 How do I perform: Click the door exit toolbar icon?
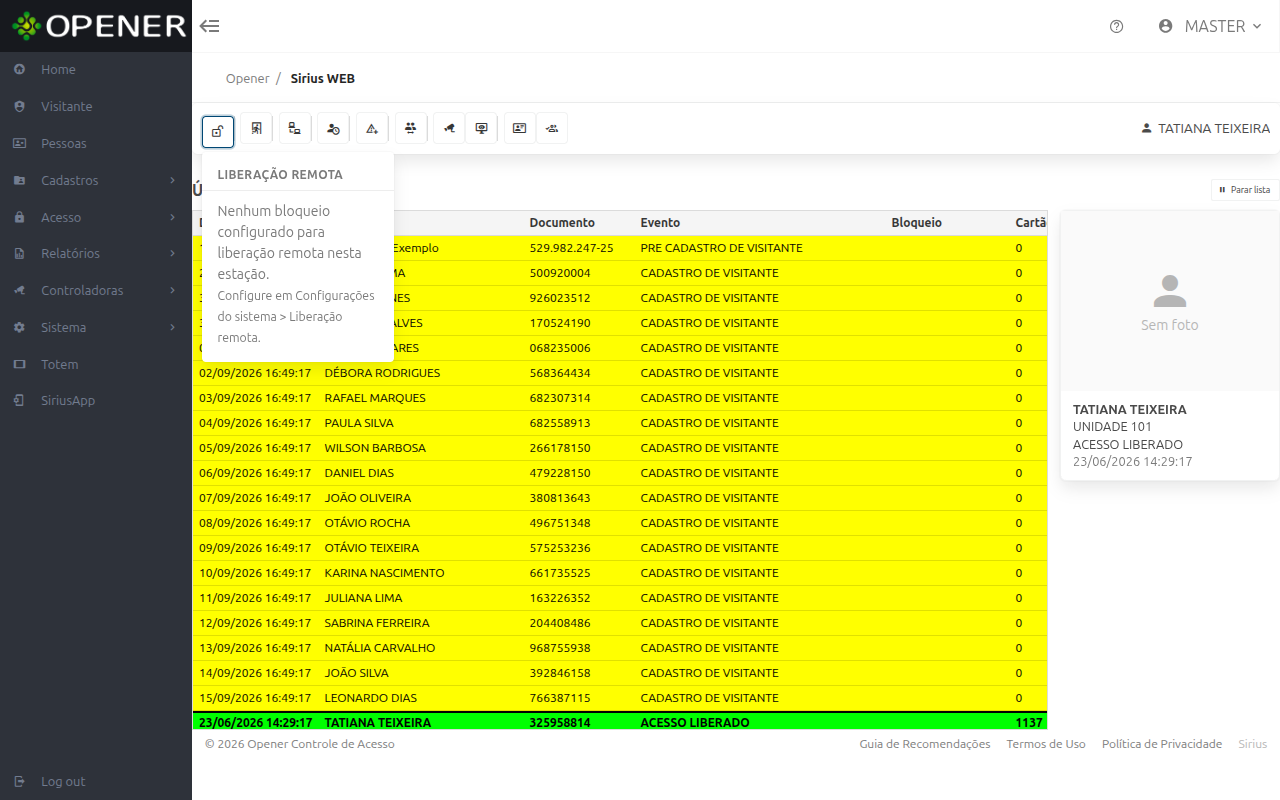tap(256, 128)
